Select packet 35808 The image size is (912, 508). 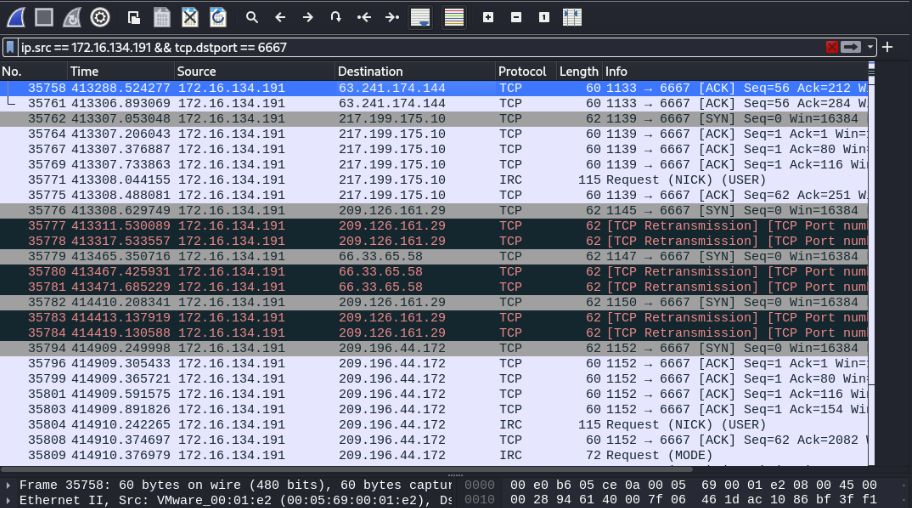click(434, 440)
